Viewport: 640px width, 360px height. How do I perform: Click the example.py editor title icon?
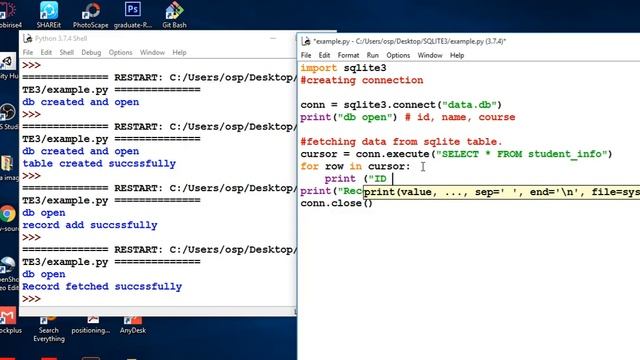[306, 41]
